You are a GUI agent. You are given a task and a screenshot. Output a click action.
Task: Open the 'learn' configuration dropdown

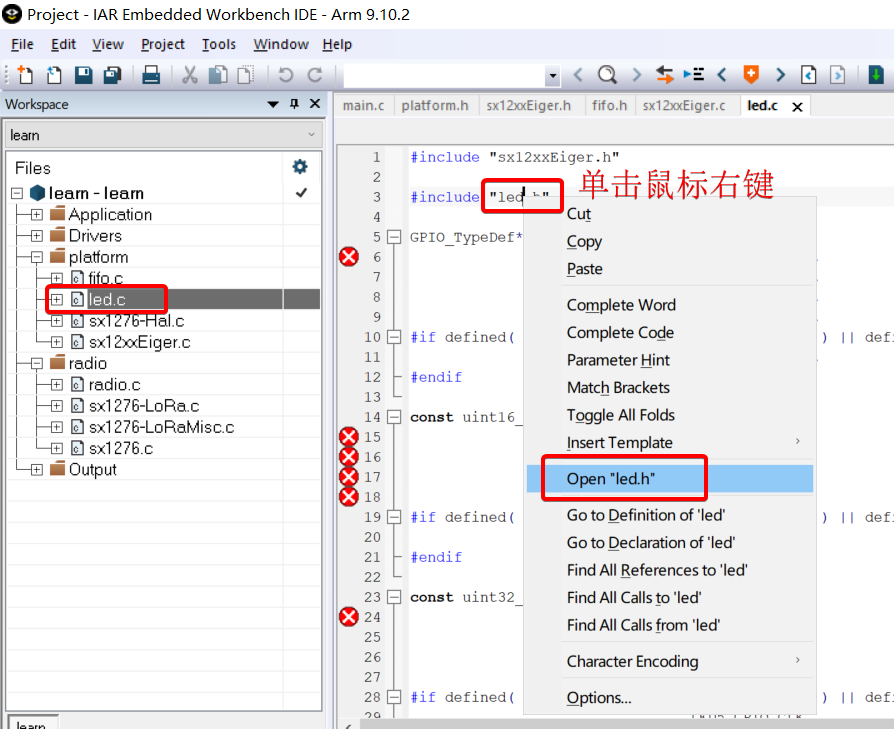311,135
